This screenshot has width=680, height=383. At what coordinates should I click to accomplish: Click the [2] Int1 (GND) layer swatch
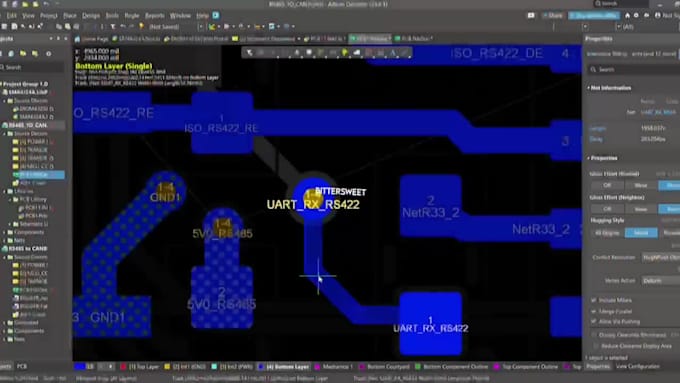[167, 367]
